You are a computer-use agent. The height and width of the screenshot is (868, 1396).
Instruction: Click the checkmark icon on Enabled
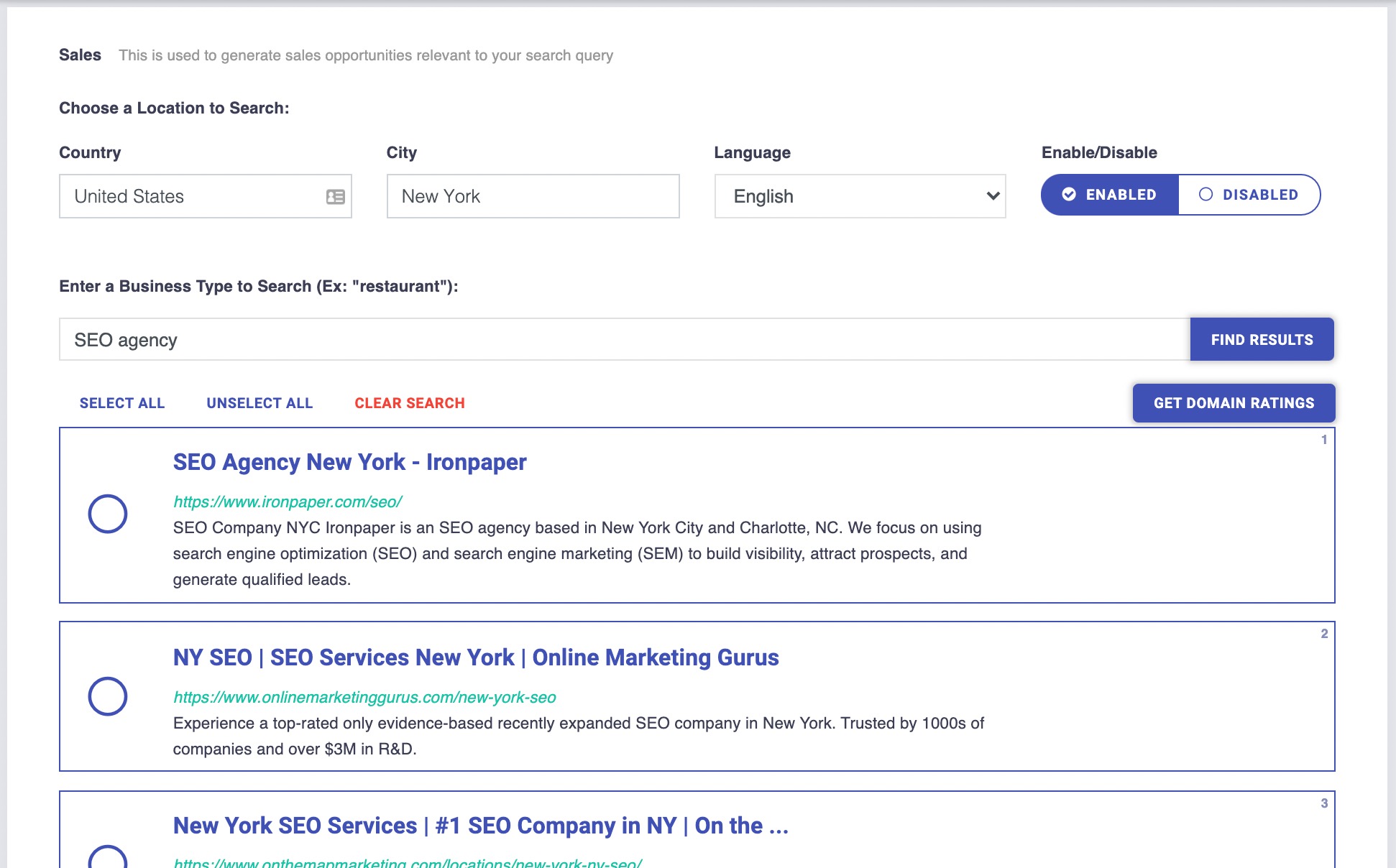point(1069,195)
